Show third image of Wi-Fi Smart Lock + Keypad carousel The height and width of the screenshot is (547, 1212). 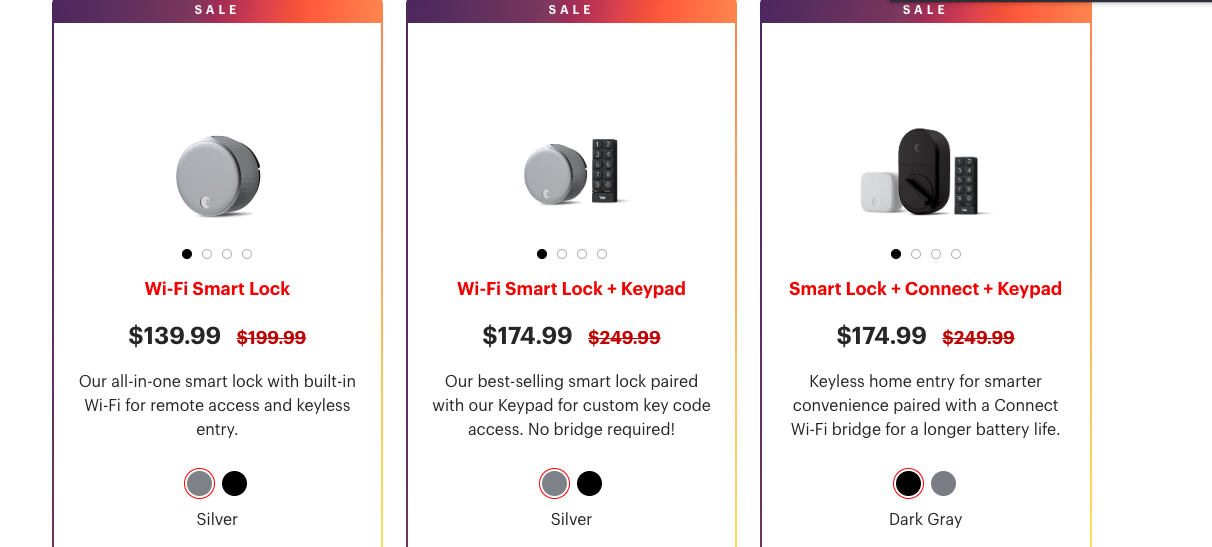click(x=582, y=254)
